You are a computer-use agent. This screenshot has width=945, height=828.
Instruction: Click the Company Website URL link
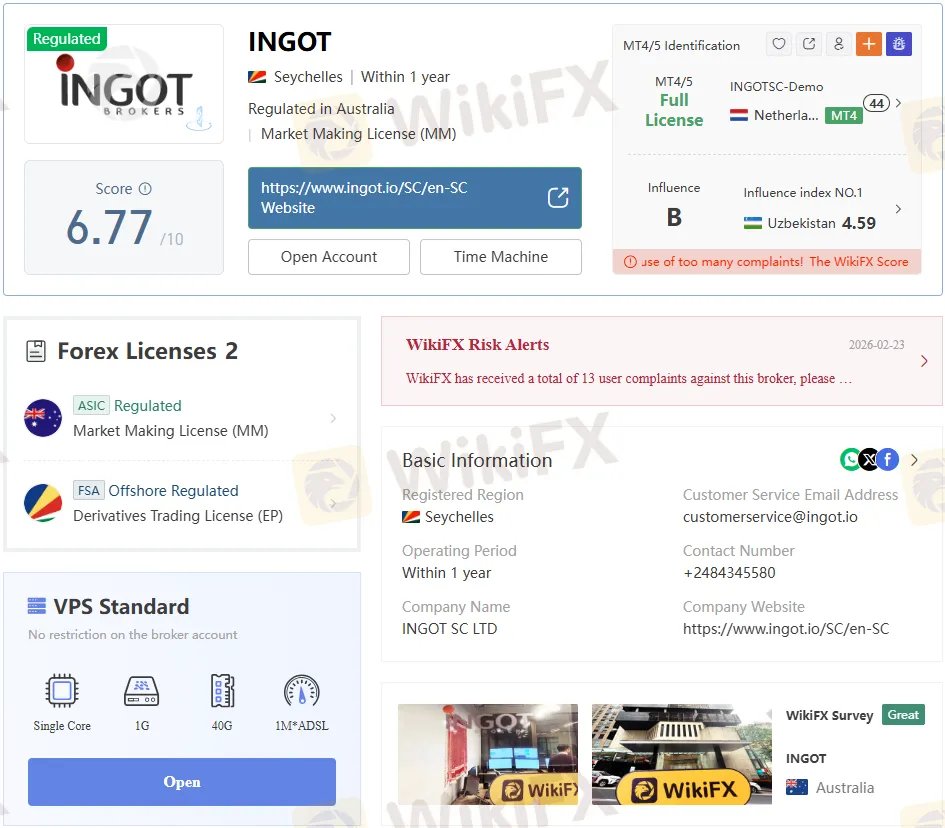[786, 629]
